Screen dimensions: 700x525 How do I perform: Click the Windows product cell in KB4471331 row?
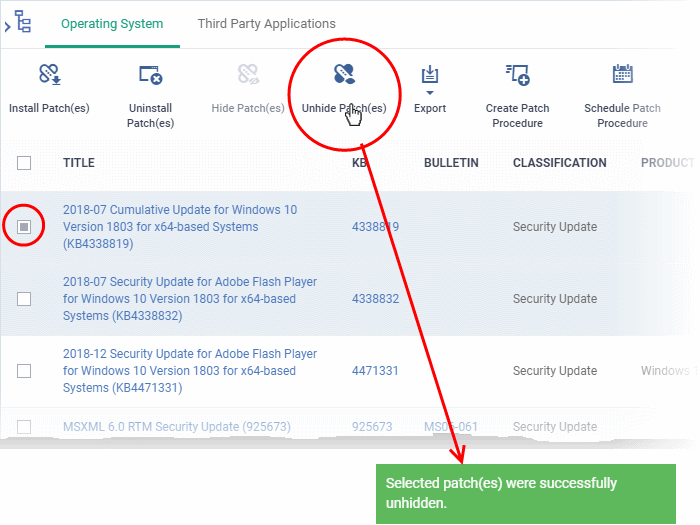[667, 371]
